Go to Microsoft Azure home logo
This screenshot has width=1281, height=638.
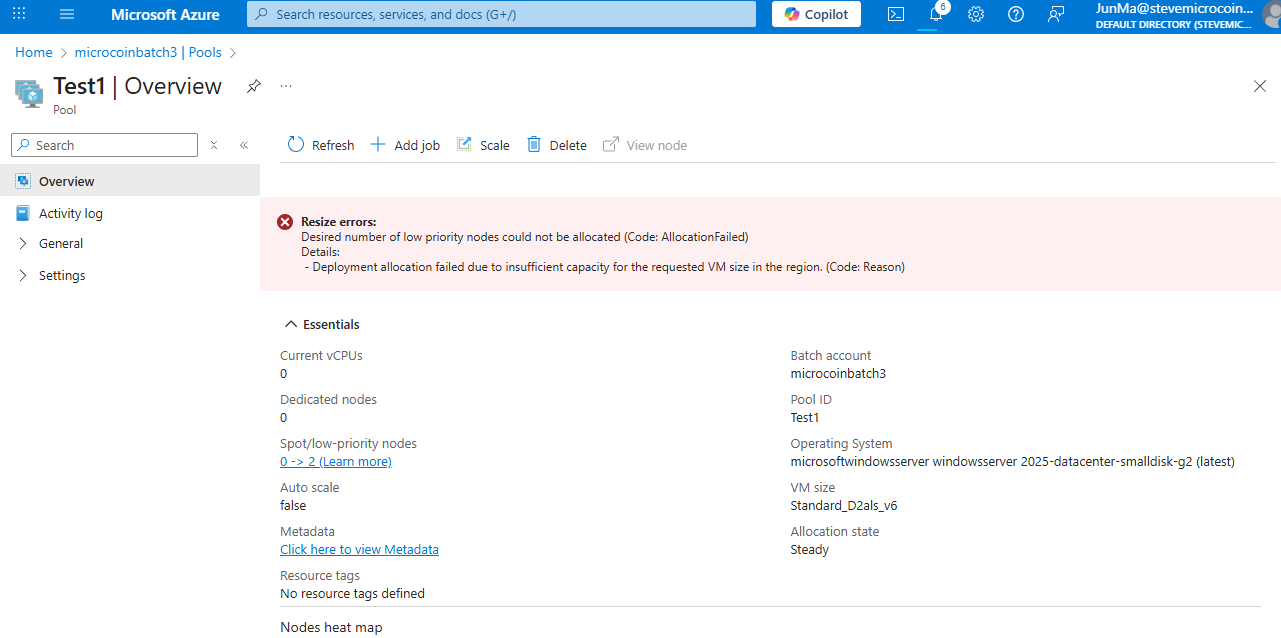coord(165,15)
